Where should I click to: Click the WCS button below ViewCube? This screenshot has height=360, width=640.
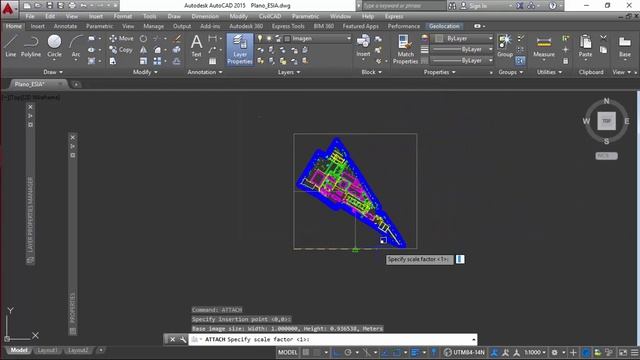click(x=607, y=156)
